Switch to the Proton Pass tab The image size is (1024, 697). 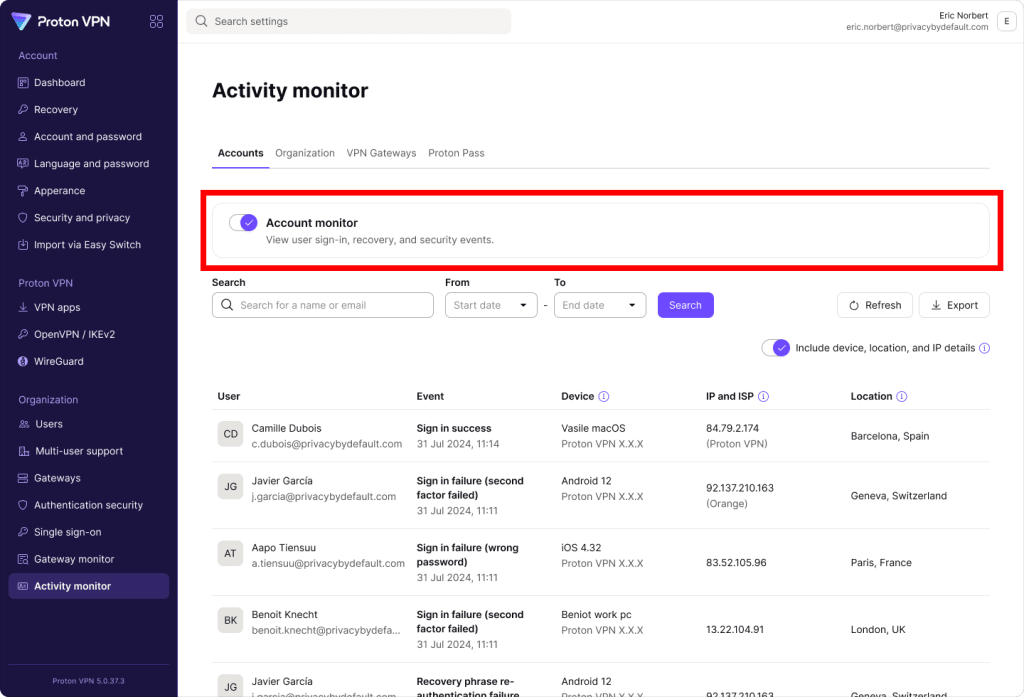(x=456, y=153)
